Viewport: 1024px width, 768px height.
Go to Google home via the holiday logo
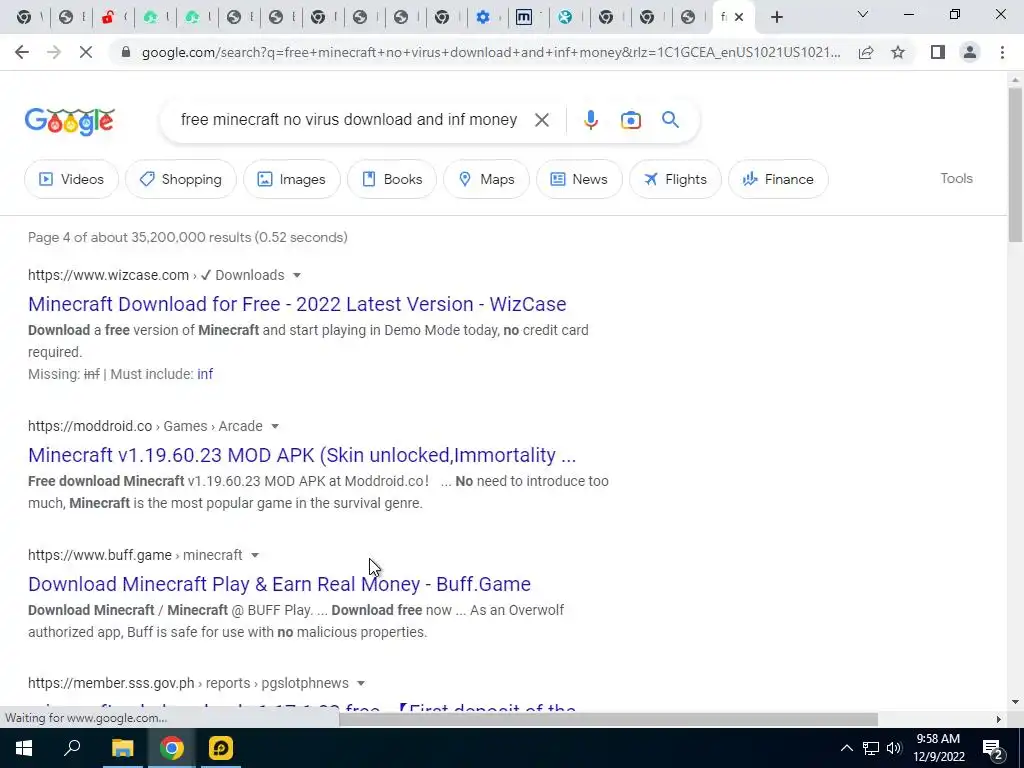(70, 121)
